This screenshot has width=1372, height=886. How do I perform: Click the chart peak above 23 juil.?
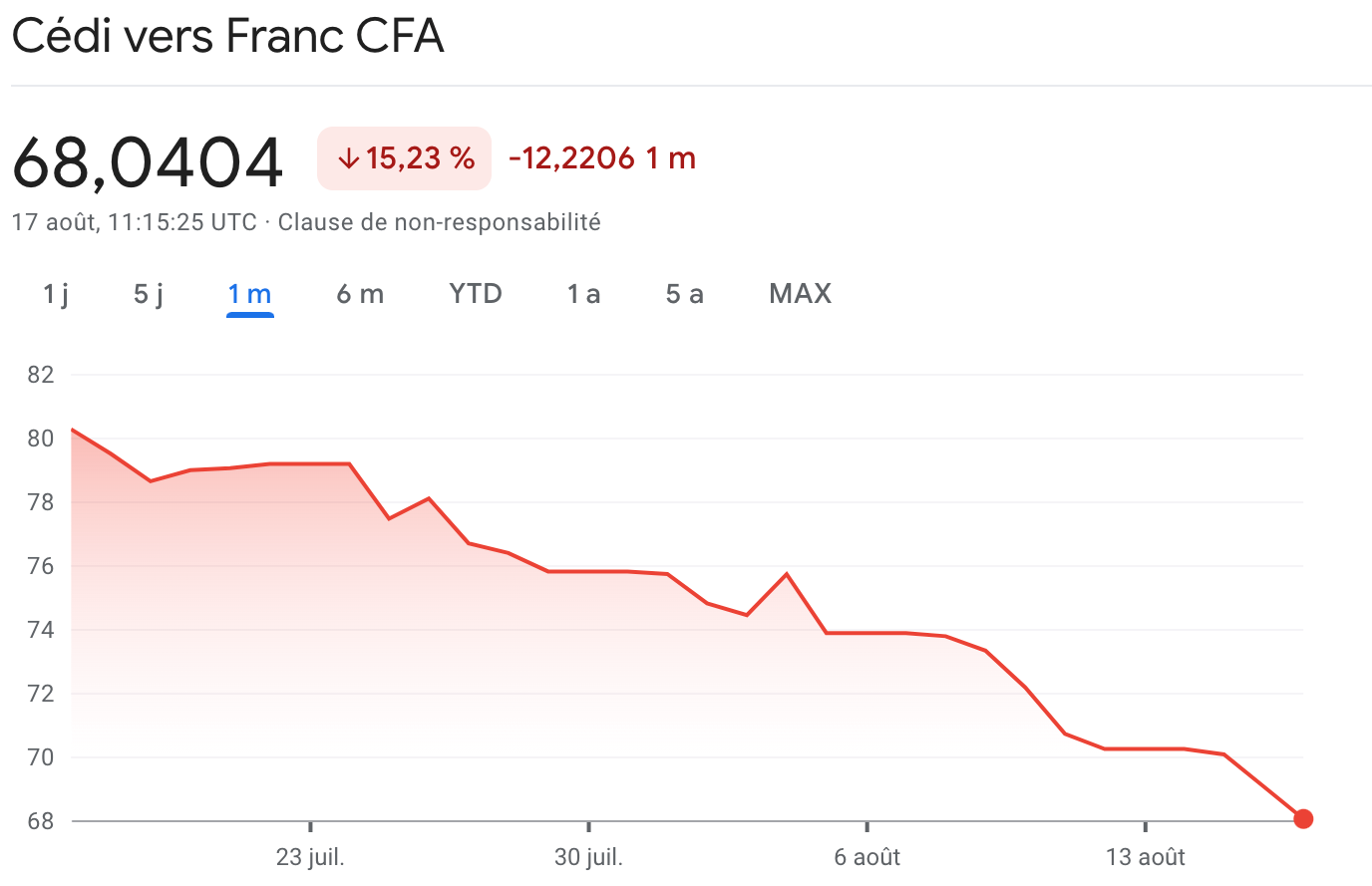pos(309,462)
